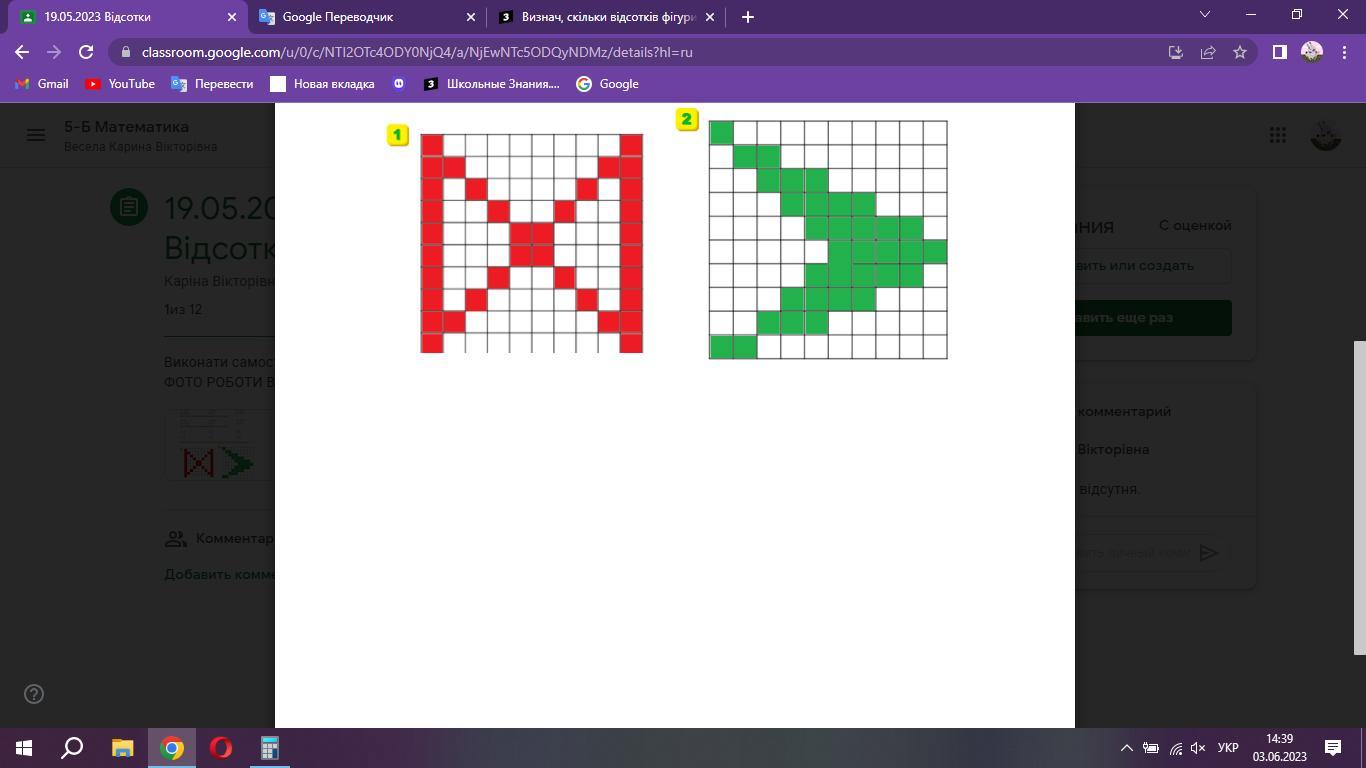
Task: Reload the page with the refresh icon
Action: 86,52
